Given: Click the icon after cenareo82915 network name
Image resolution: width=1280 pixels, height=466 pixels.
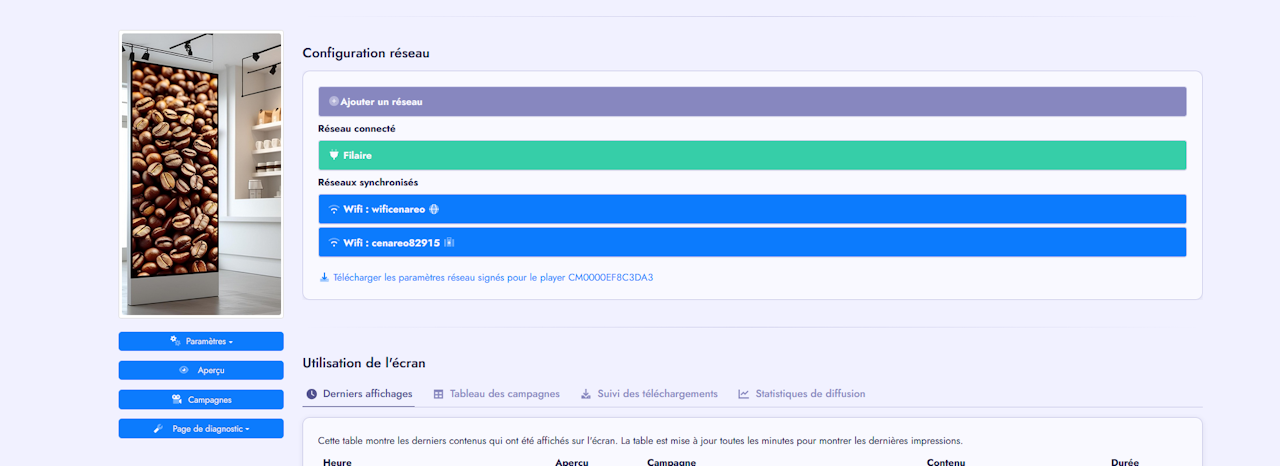Looking at the screenshot, I should coord(450,243).
